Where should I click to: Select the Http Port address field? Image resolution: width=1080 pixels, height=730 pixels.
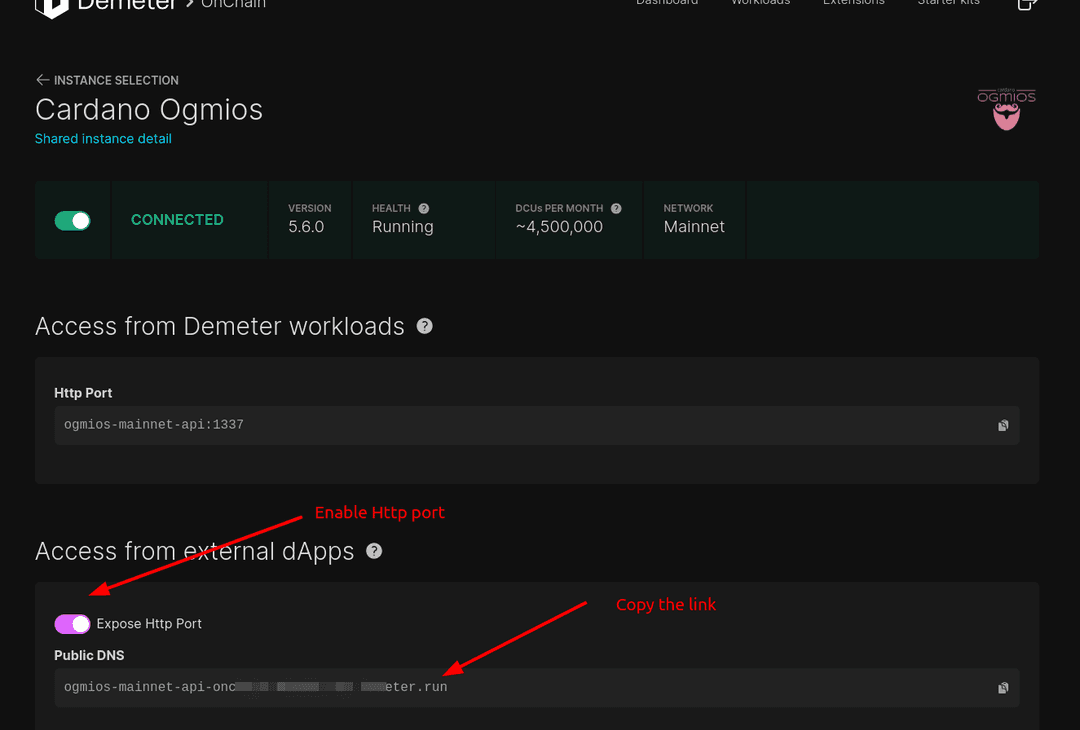tap(537, 425)
